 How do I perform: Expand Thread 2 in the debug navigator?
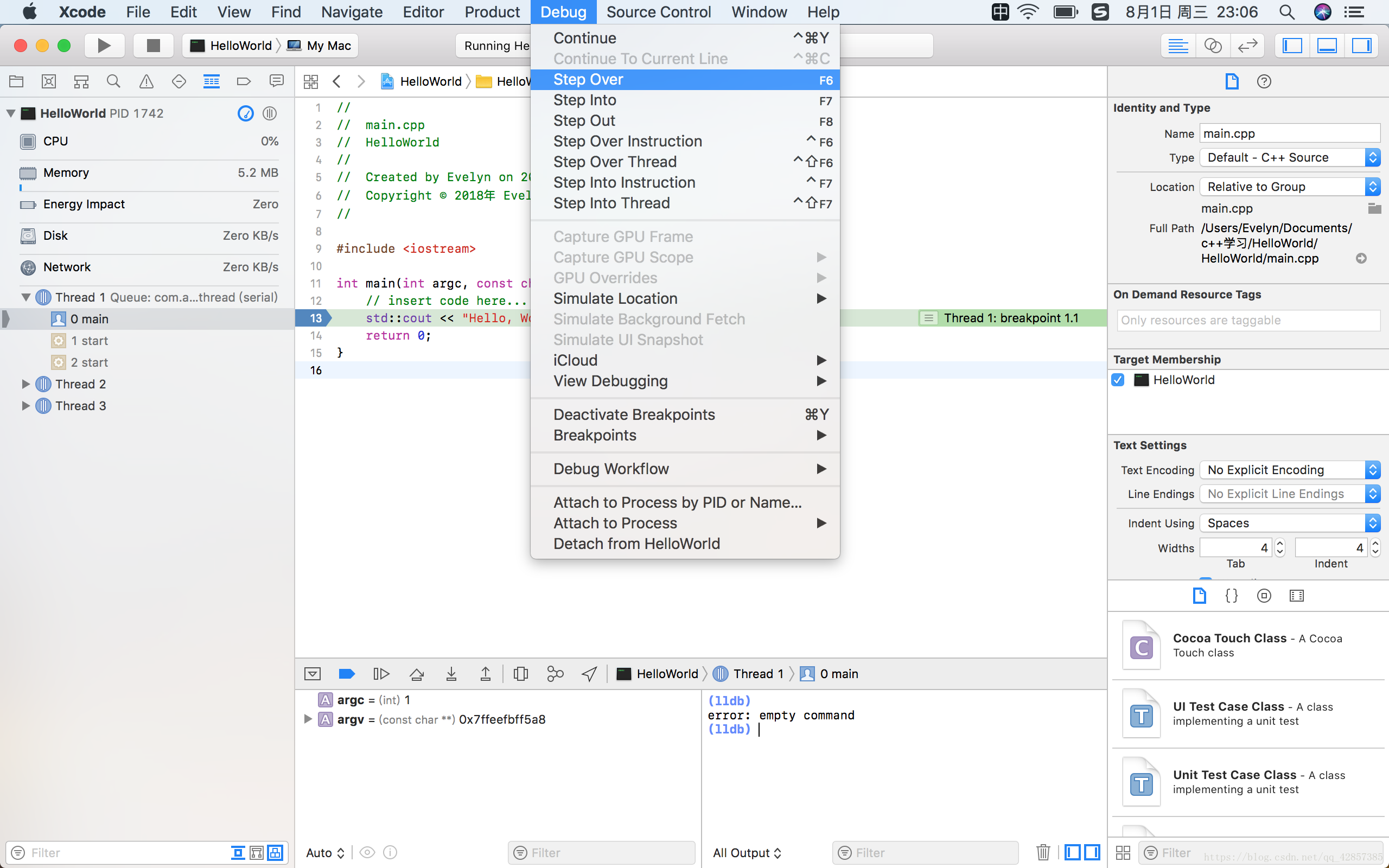pos(26,384)
